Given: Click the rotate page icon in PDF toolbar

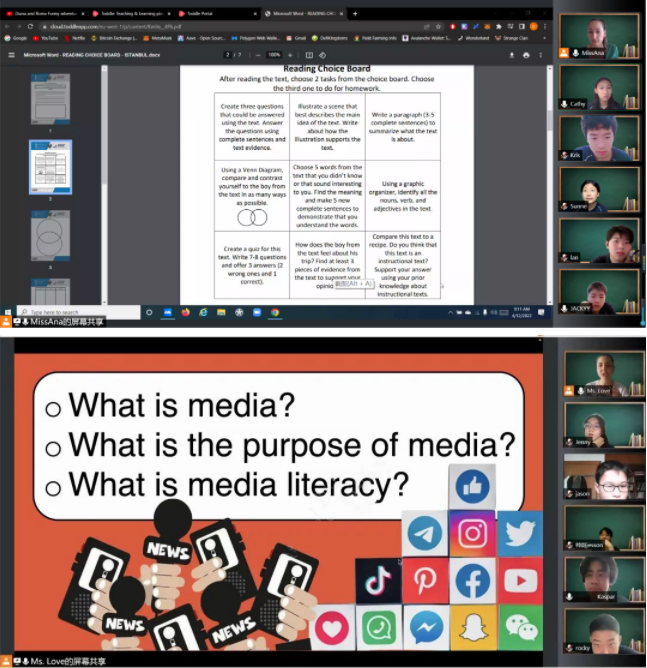Looking at the screenshot, I should point(322,55).
